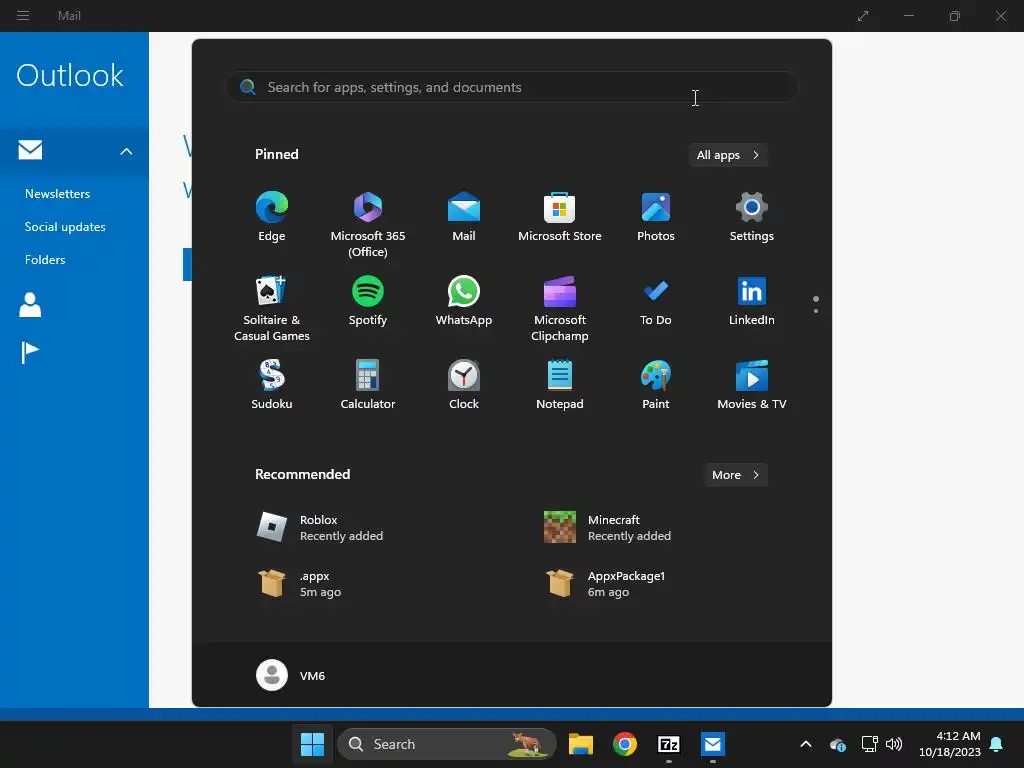This screenshot has width=1024, height=768.
Task: Open the Calculator app
Action: click(368, 385)
